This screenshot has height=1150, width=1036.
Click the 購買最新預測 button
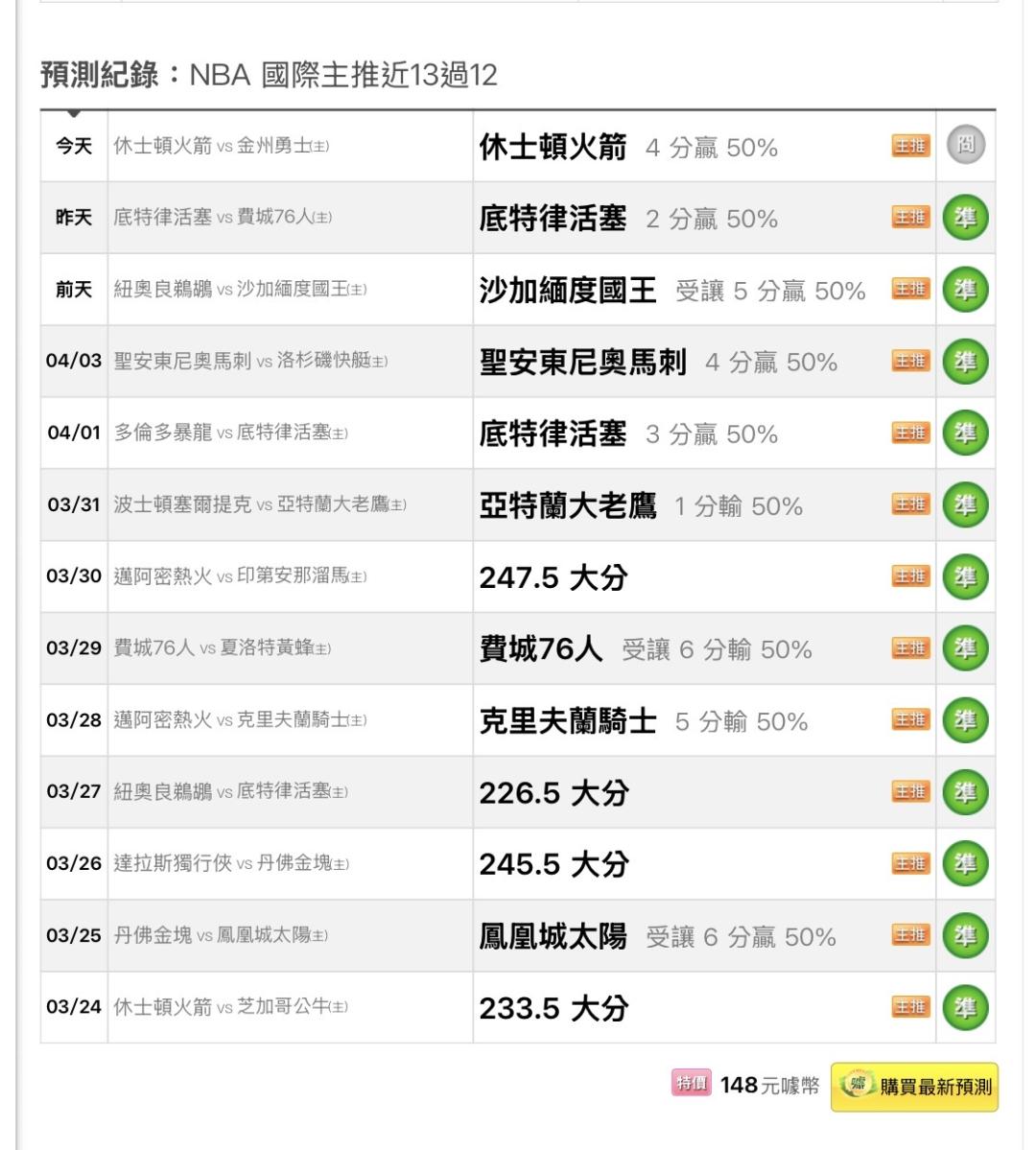(x=914, y=1087)
